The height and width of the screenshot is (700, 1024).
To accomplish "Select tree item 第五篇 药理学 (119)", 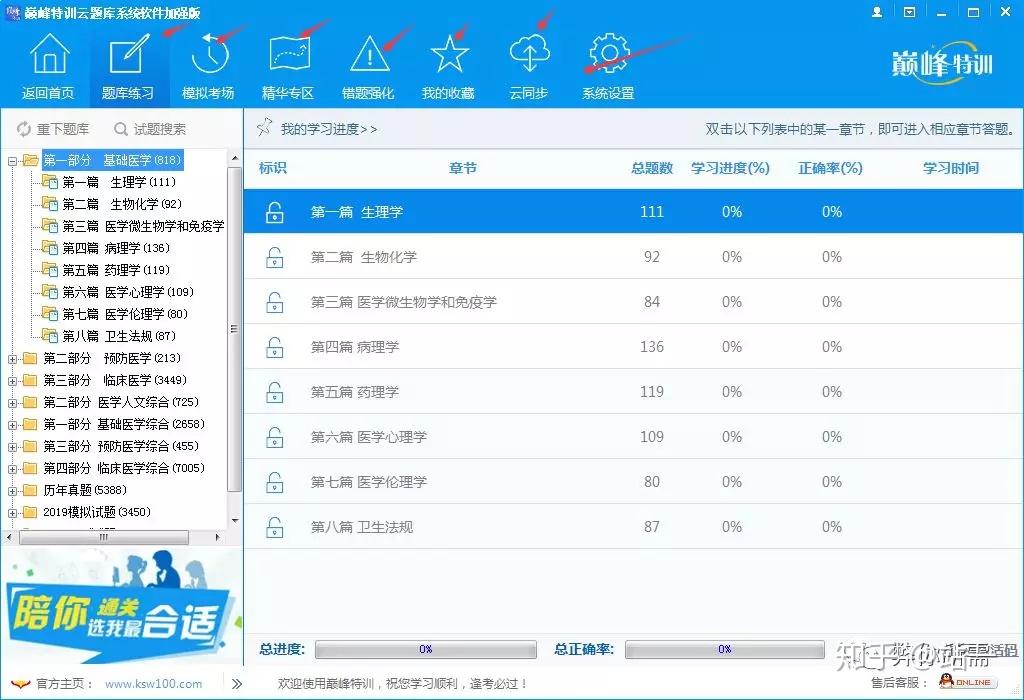I will pos(116,270).
